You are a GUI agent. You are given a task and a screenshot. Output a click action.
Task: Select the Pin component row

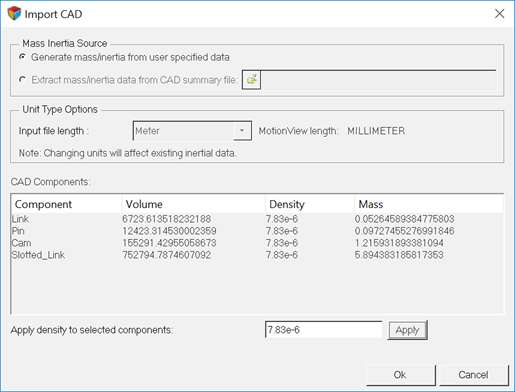(x=257, y=231)
